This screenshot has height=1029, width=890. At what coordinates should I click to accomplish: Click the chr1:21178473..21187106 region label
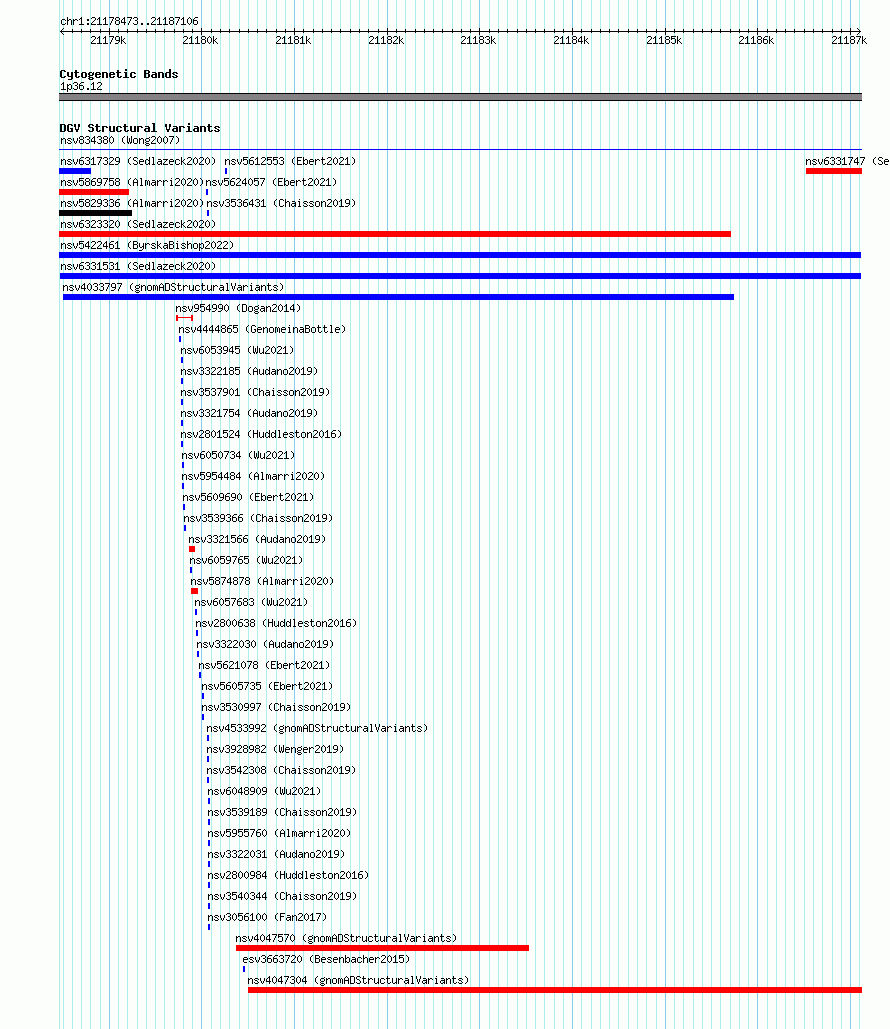coord(129,21)
